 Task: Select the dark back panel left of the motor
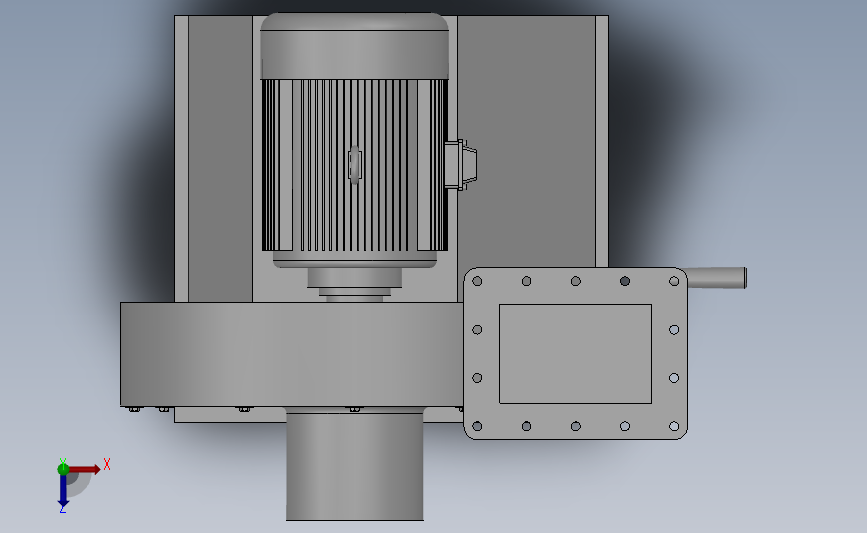[x=220, y=159]
